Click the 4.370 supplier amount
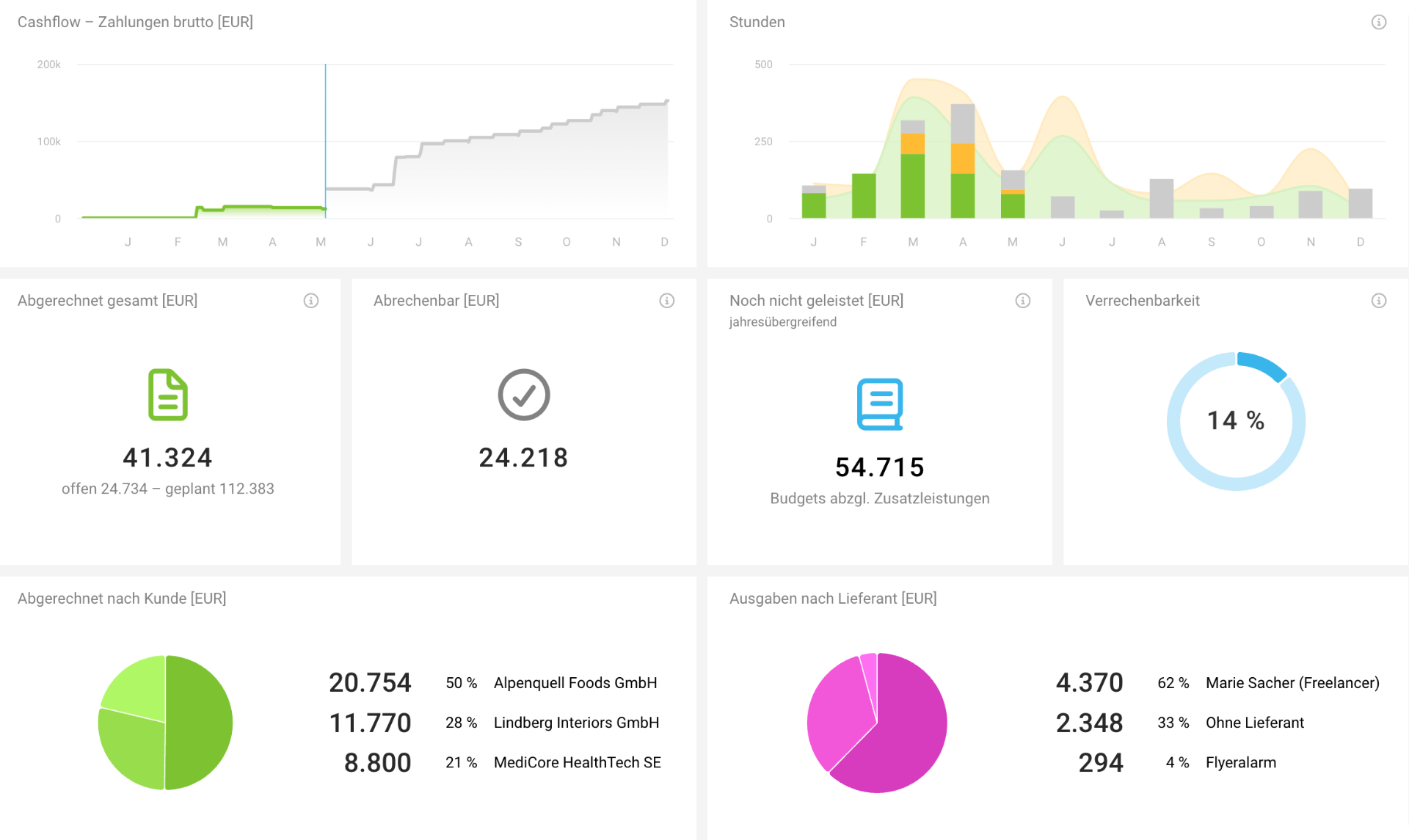 pos(1090,683)
